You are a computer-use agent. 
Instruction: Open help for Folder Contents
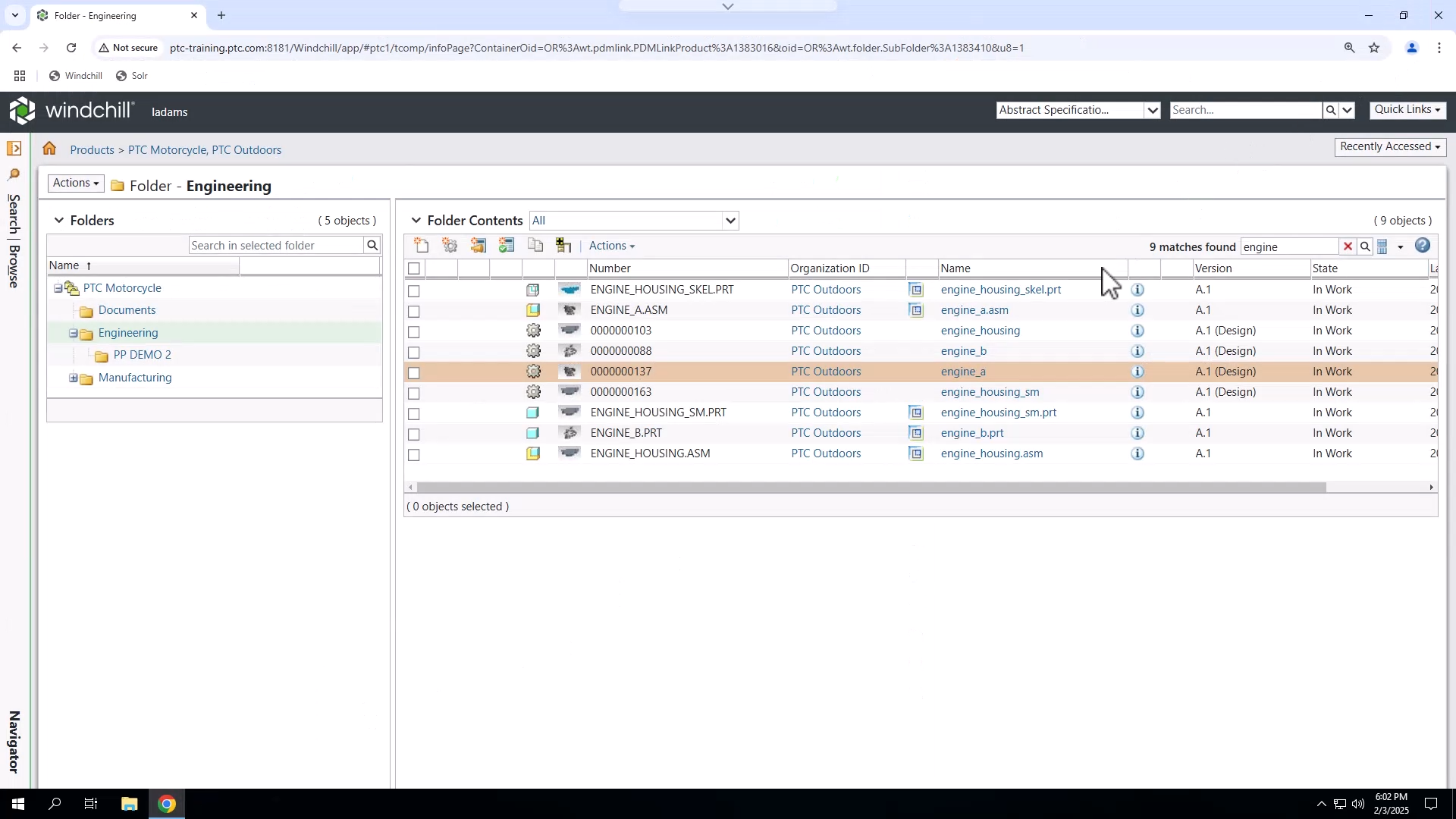click(x=1423, y=246)
